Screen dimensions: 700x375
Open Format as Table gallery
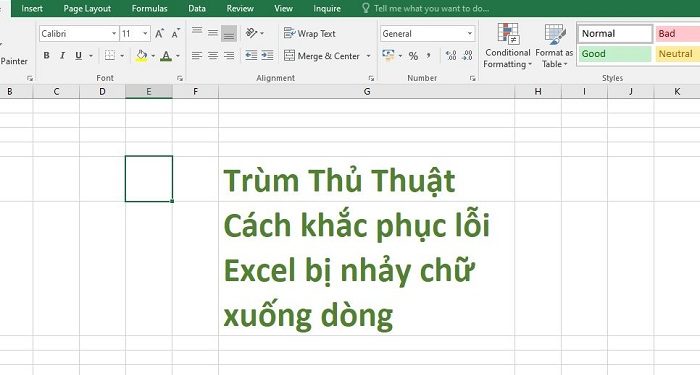(554, 46)
